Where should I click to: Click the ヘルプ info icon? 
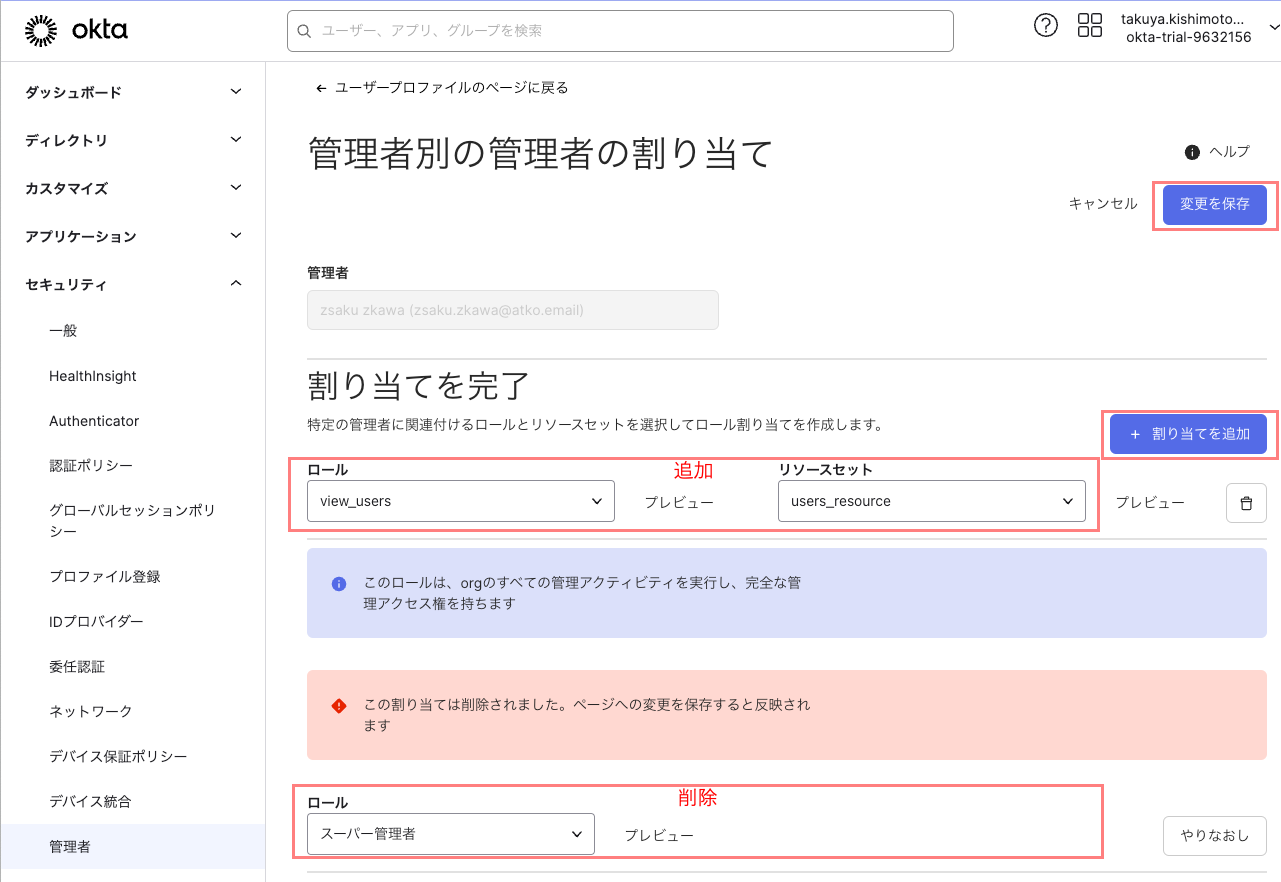pyautogui.click(x=1192, y=152)
